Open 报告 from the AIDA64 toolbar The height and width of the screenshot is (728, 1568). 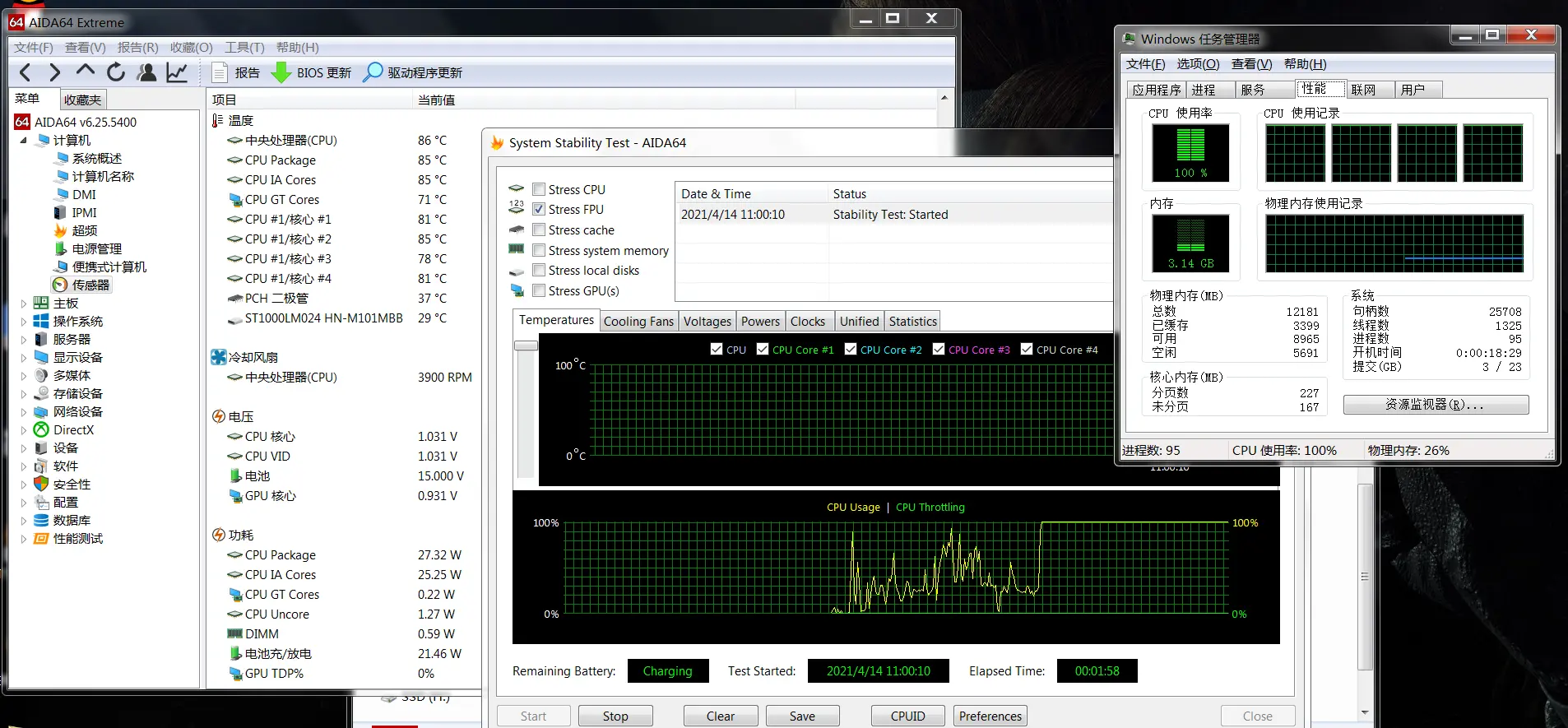[236, 72]
